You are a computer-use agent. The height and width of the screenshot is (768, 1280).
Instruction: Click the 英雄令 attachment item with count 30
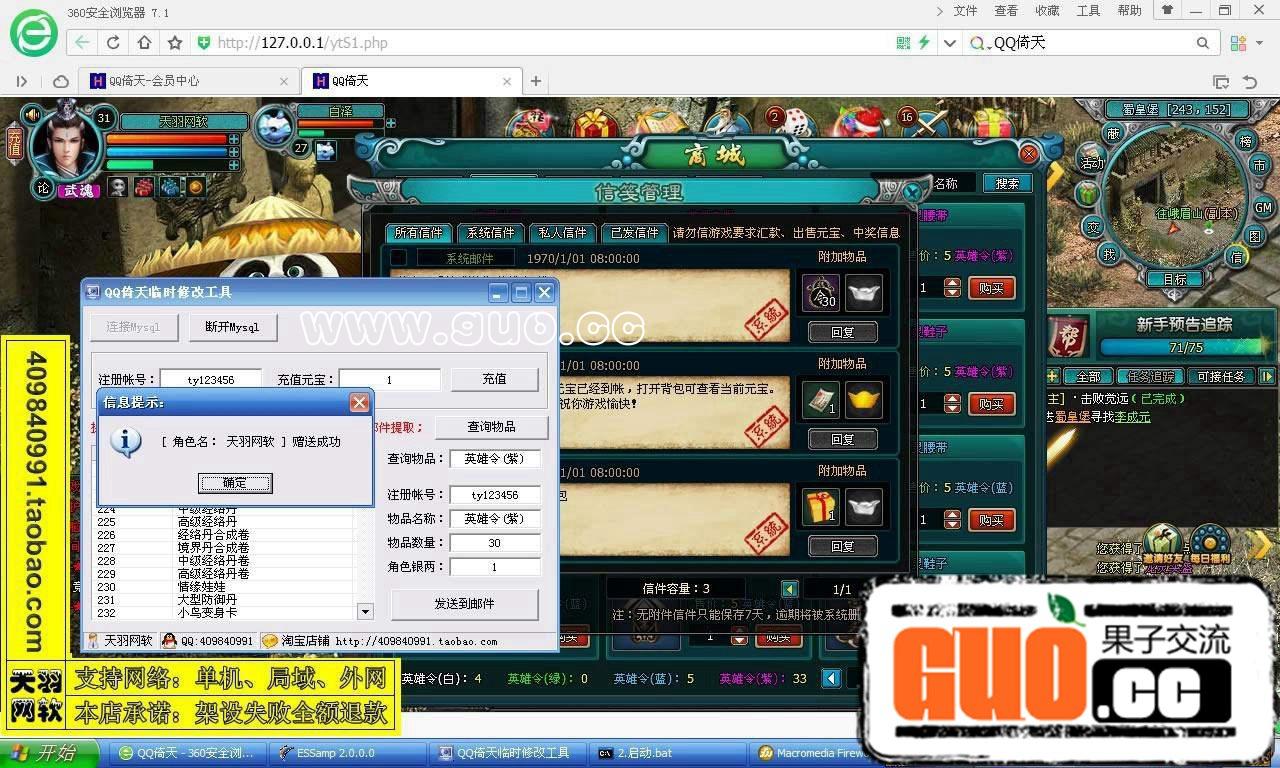820,293
